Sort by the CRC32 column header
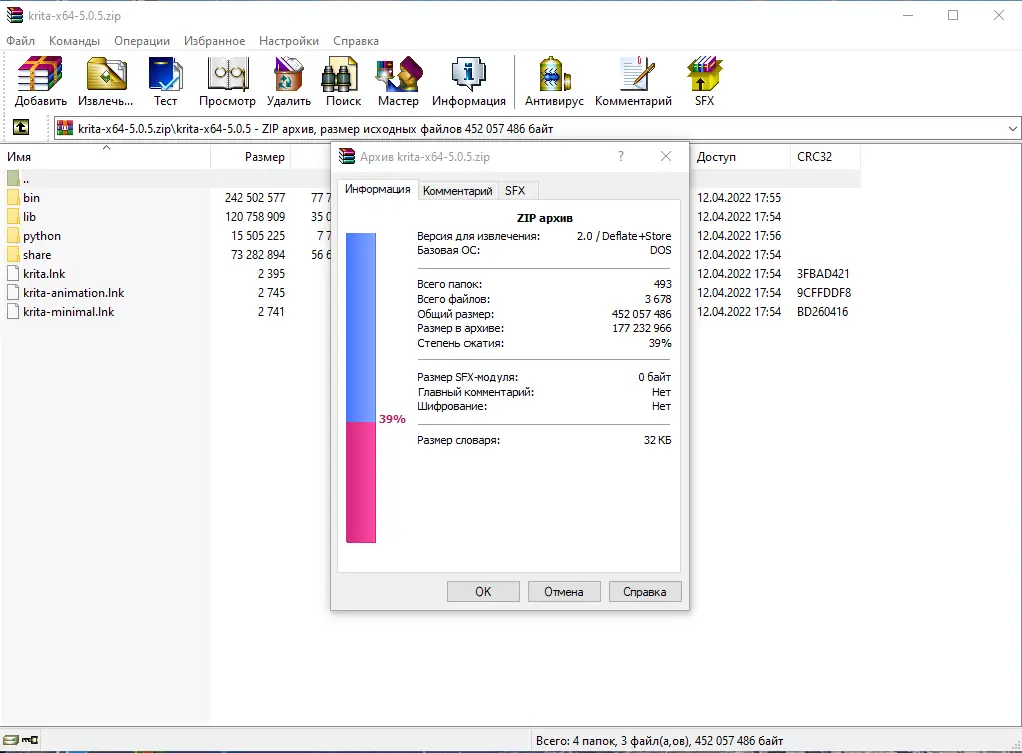This screenshot has width=1022, height=753. coord(825,156)
